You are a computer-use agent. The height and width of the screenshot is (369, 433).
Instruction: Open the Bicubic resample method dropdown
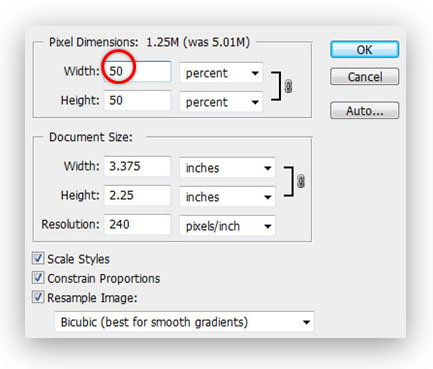click(184, 322)
